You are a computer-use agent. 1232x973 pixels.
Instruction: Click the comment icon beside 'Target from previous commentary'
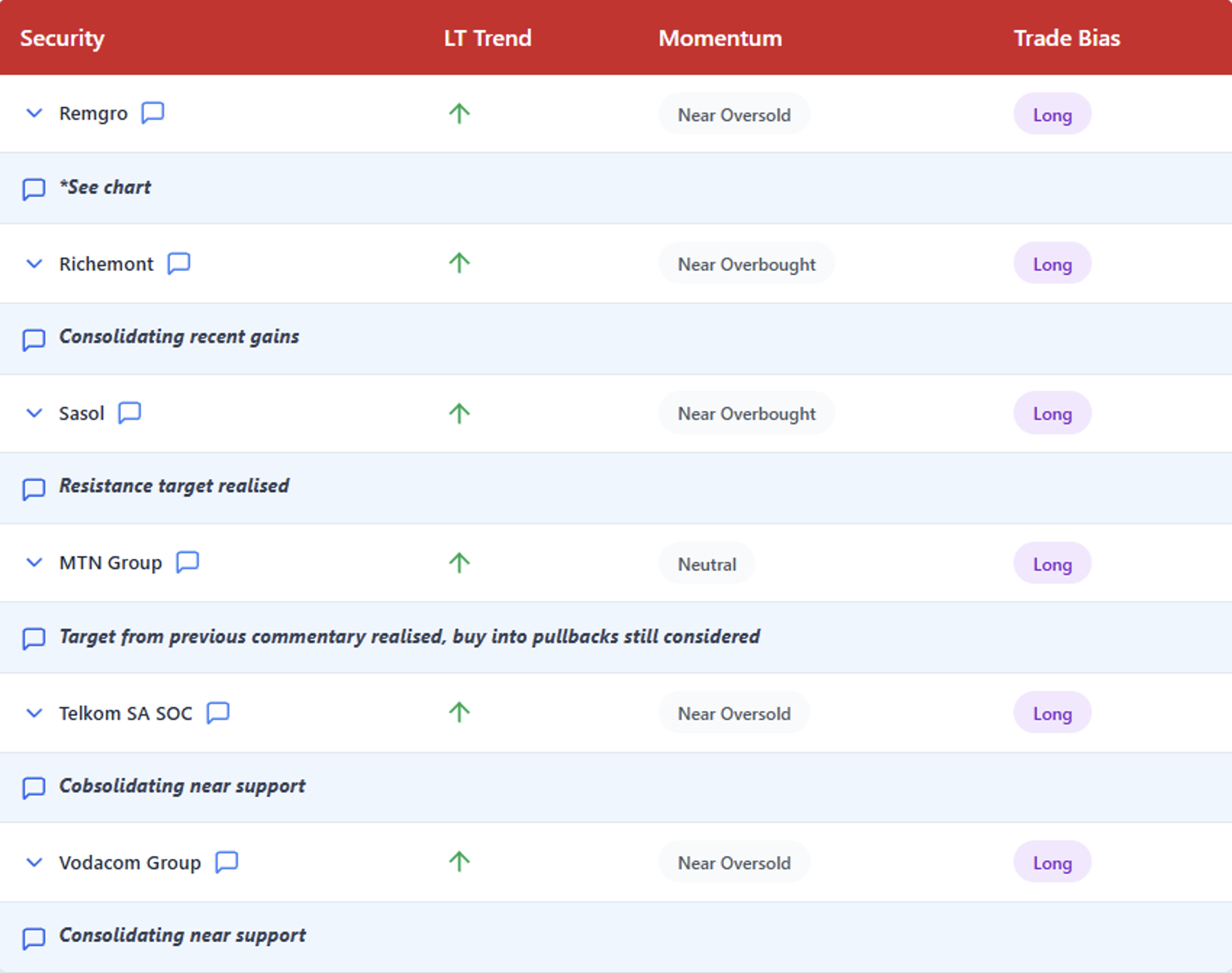click(34, 638)
